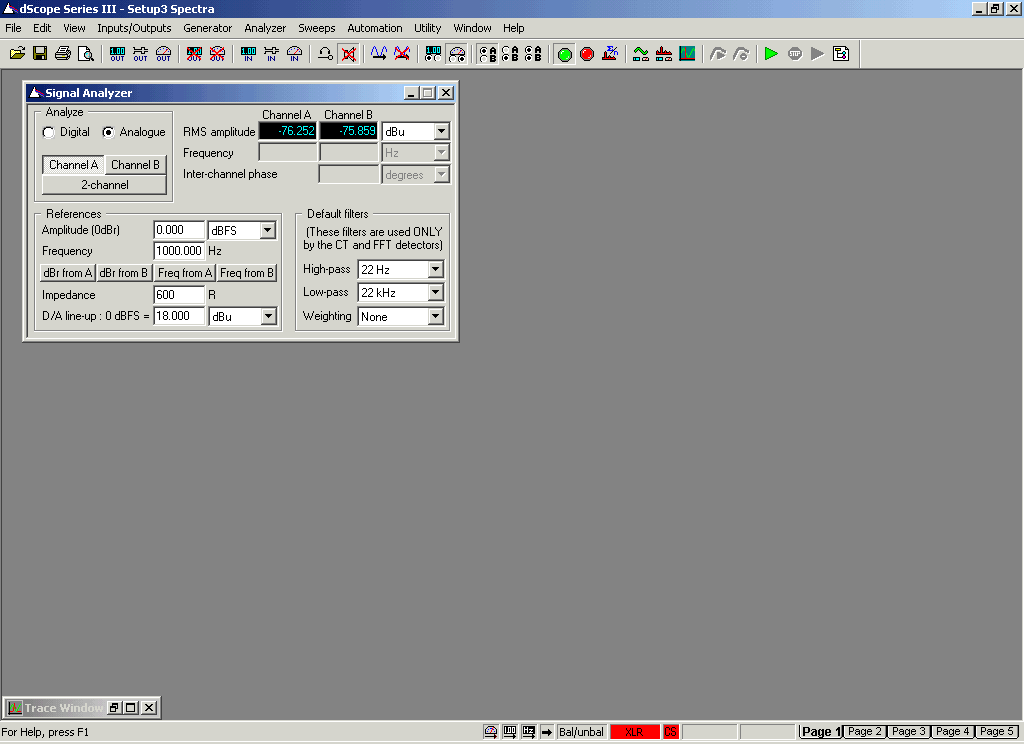Click the connector IN toolbar icon
The height and width of the screenshot is (744, 1024).
271,54
